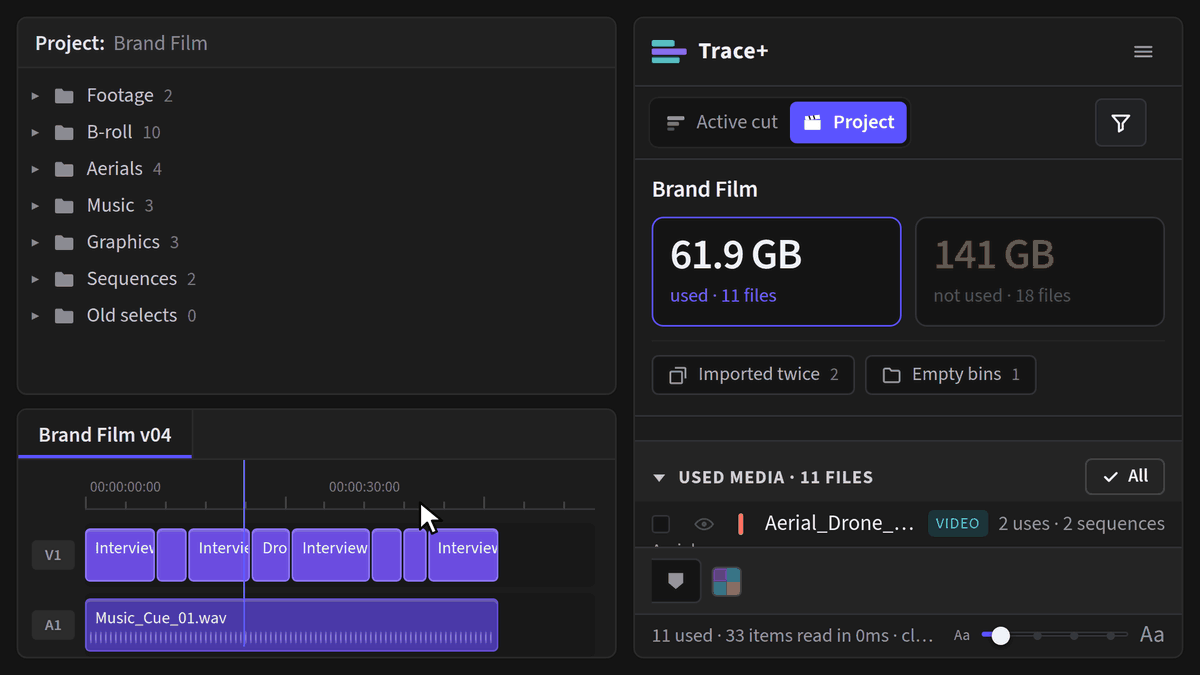The height and width of the screenshot is (675, 1200).
Task: Expand the Footage bin
Action: (x=35, y=96)
